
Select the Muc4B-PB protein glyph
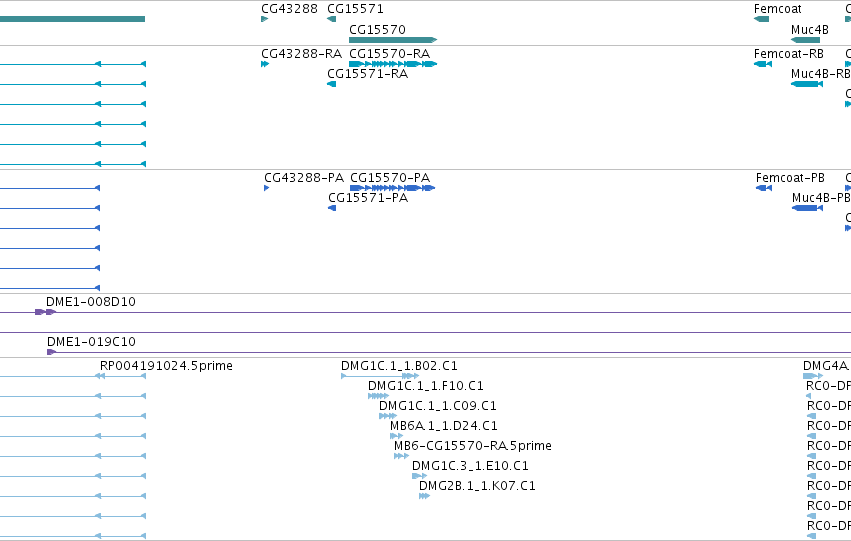point(808,208)
